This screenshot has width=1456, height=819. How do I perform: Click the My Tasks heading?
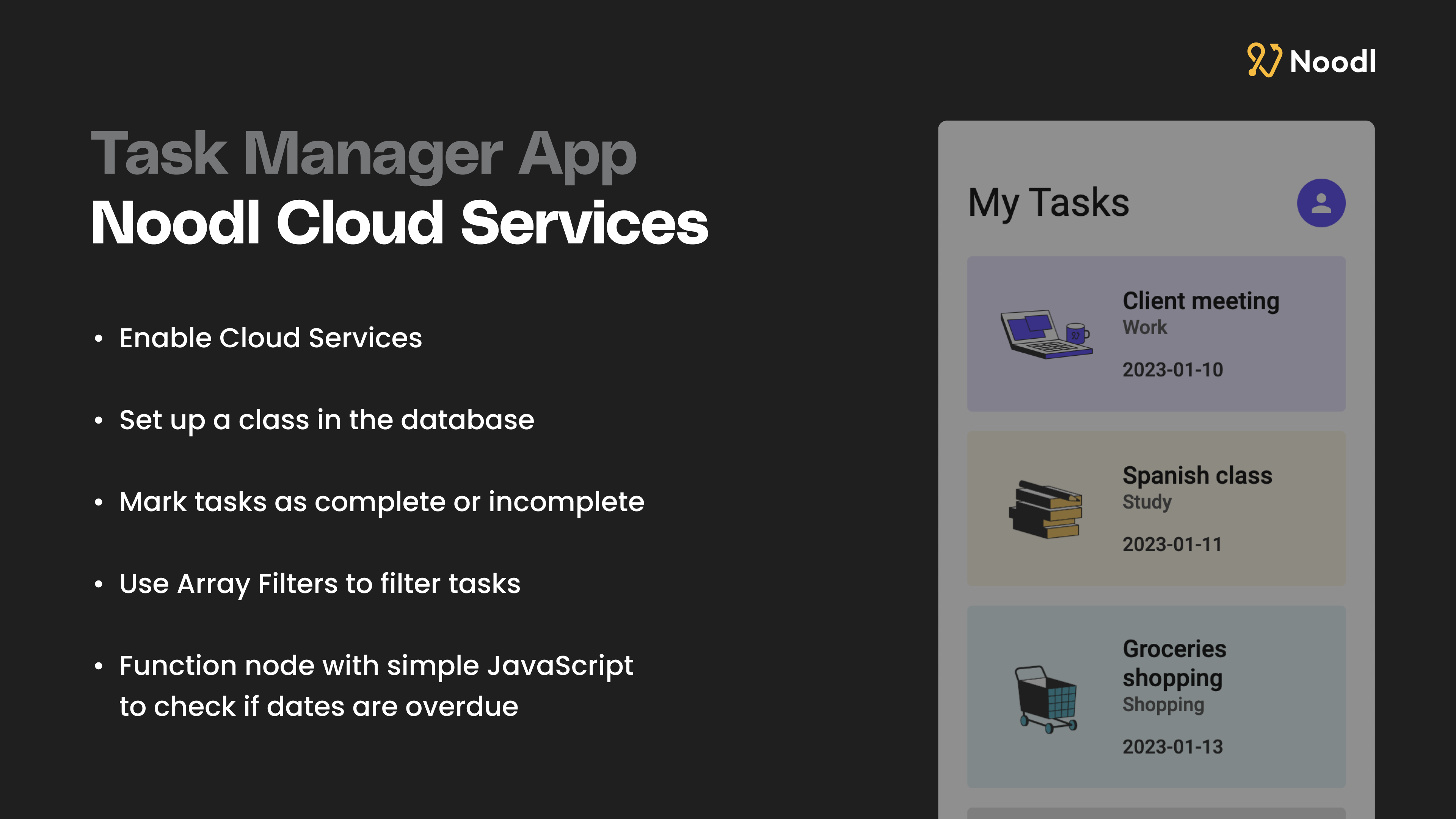(x=1048, y=202)
